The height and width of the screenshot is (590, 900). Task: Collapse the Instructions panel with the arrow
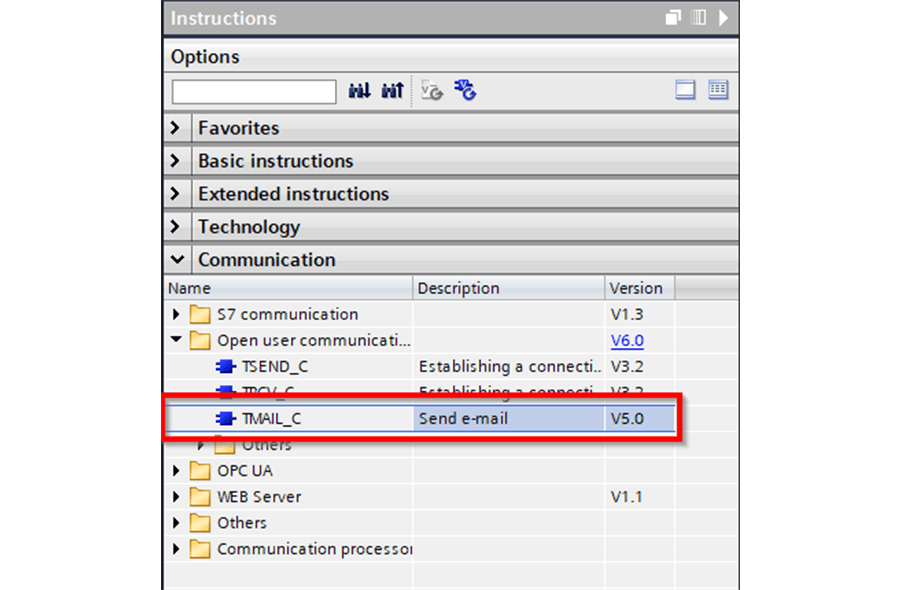[x=723, y=18]
